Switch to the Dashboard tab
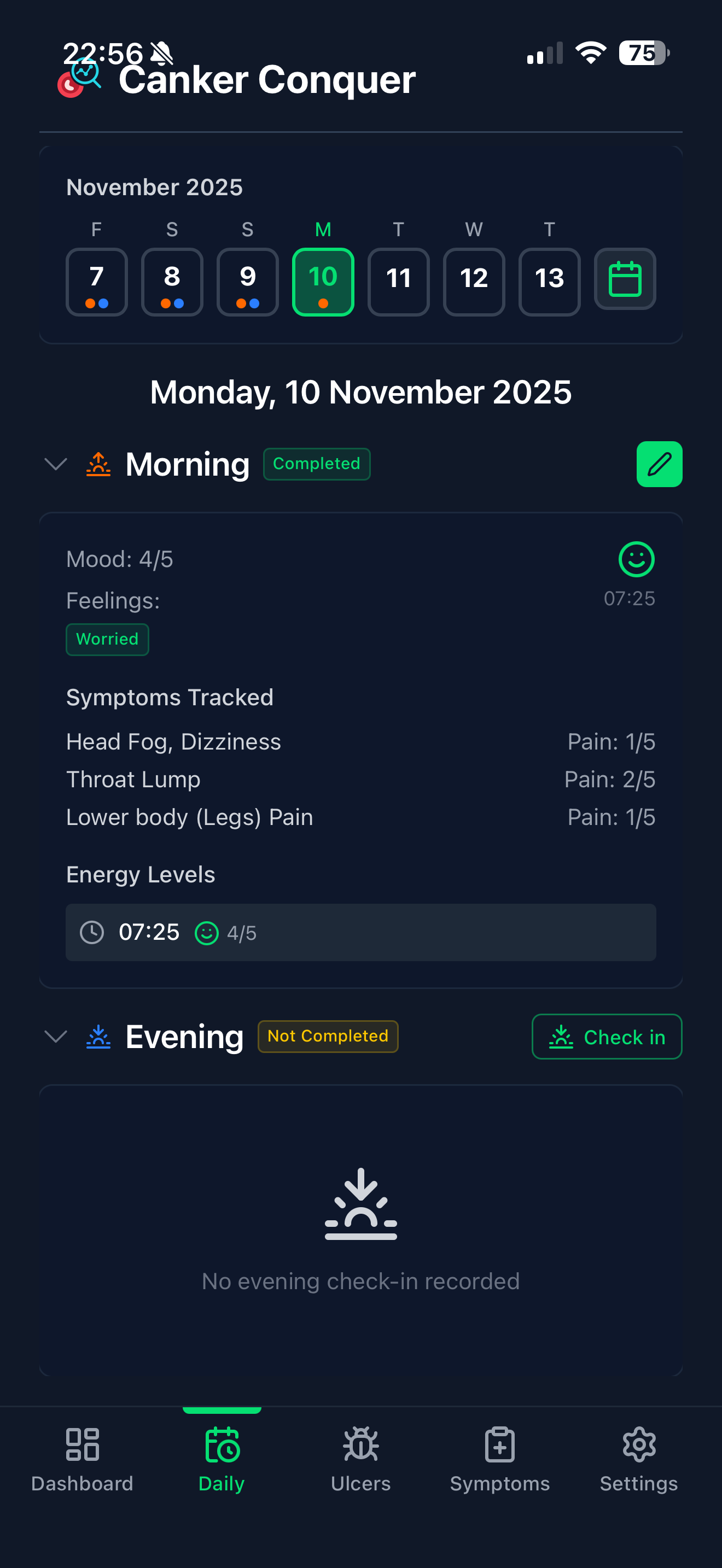722x1568 pixels. click(x=82, y=1458)
